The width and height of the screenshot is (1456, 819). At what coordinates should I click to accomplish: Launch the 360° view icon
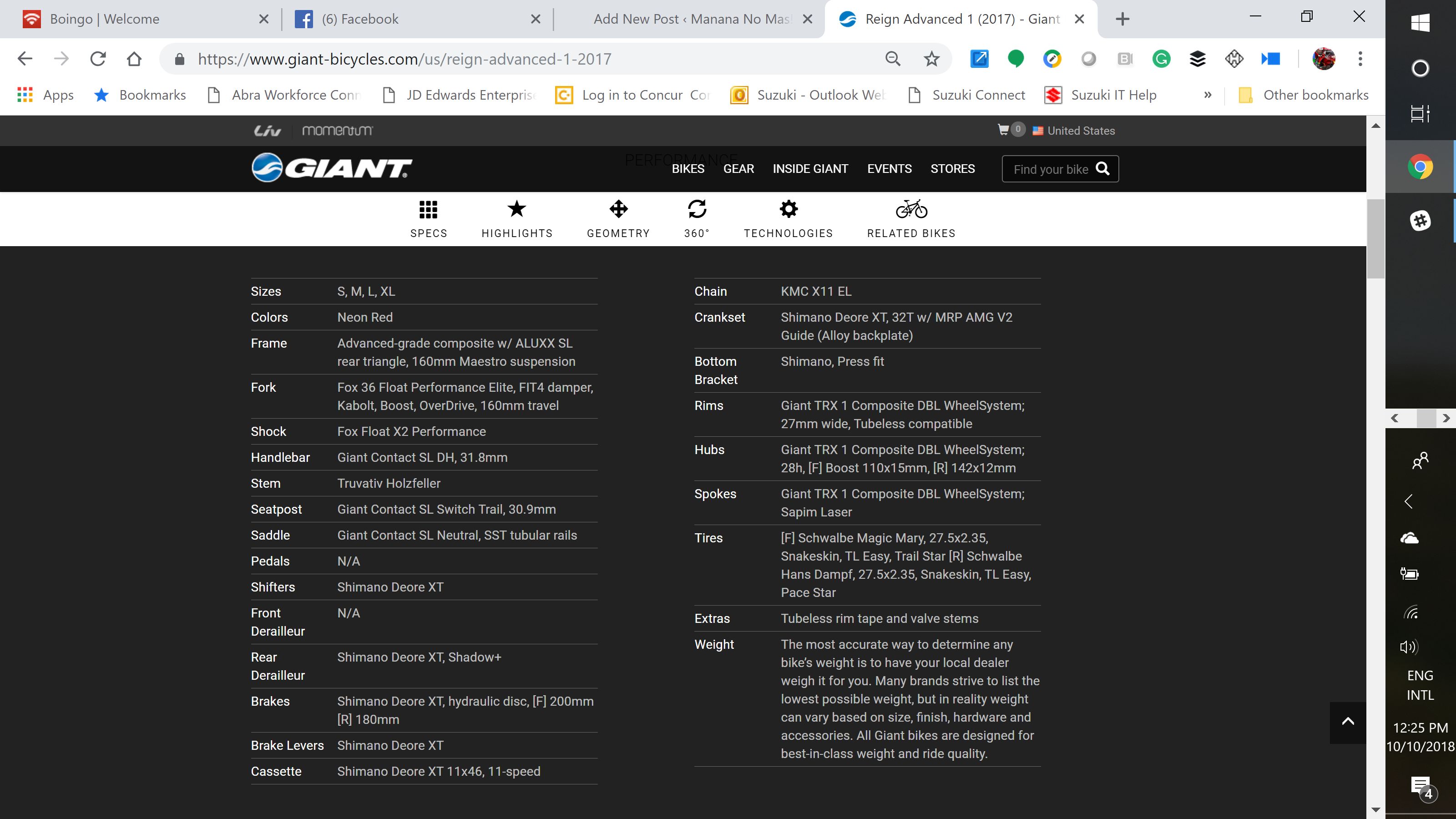[697, 208]
